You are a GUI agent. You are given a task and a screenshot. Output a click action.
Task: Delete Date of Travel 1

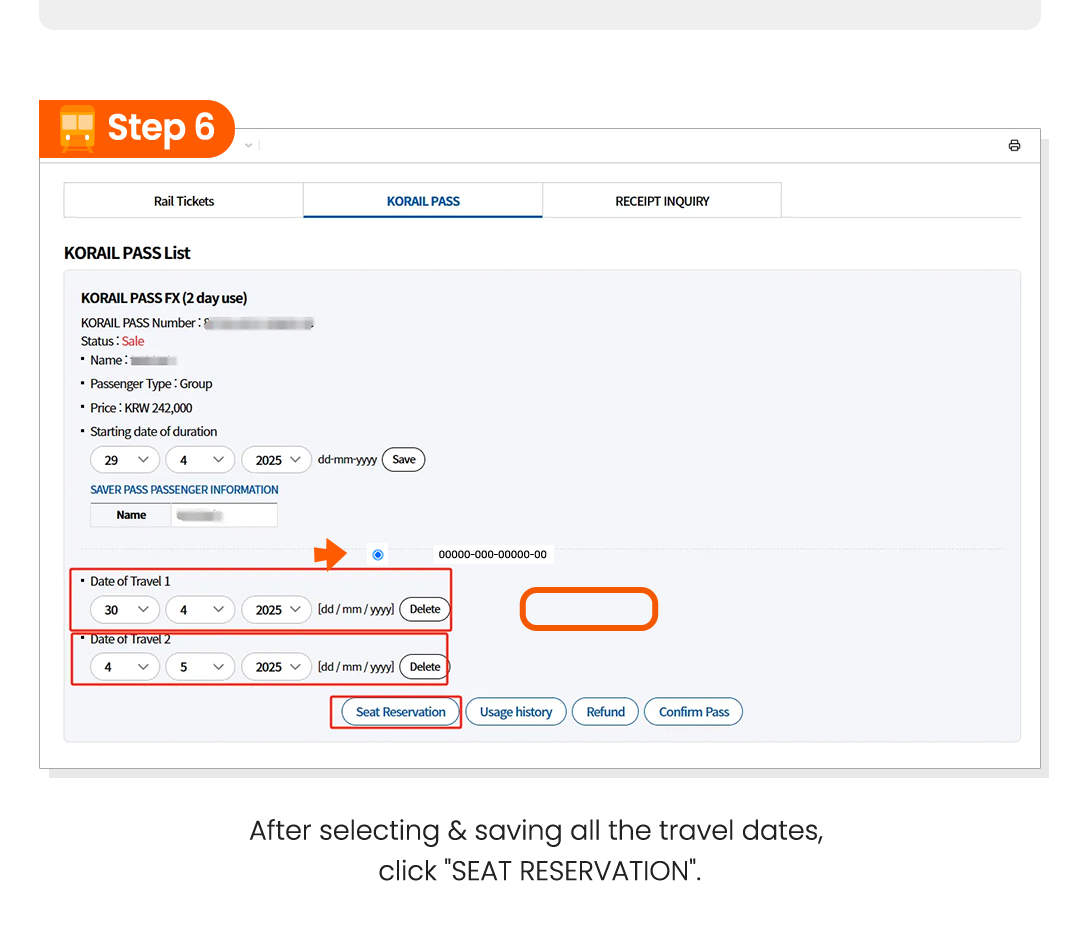point(425,609)
